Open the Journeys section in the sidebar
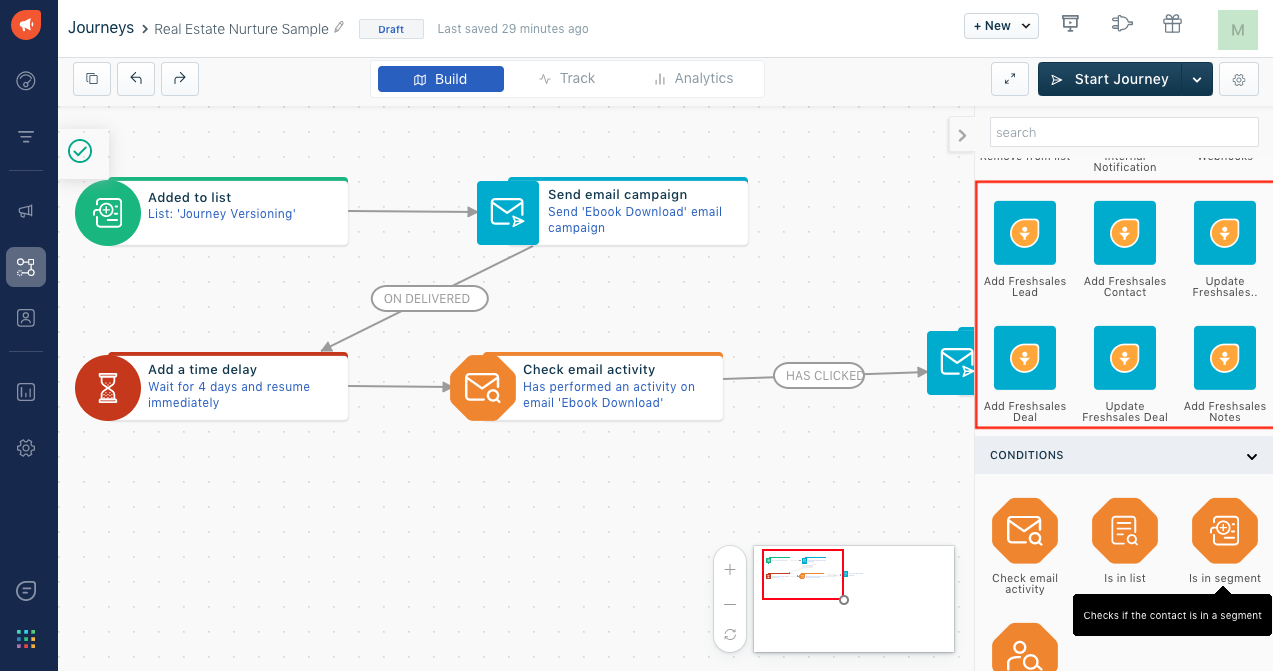The image size is (1273, 671). (x=26, y=267)
